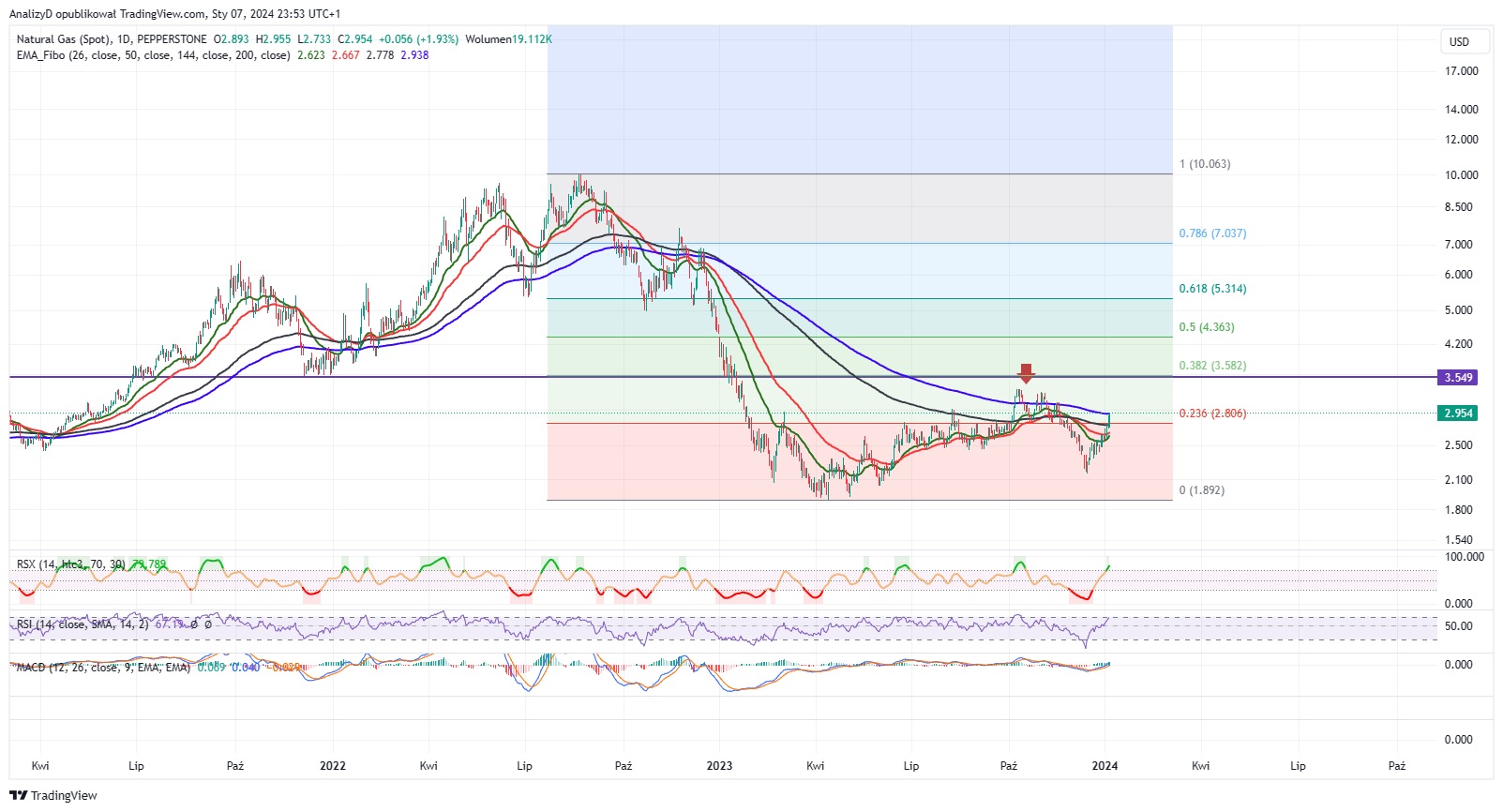The height and width of the screenshot is (812, 1503).
Task: Click the 2023 label on the time axis
Action: pos(719,766)
